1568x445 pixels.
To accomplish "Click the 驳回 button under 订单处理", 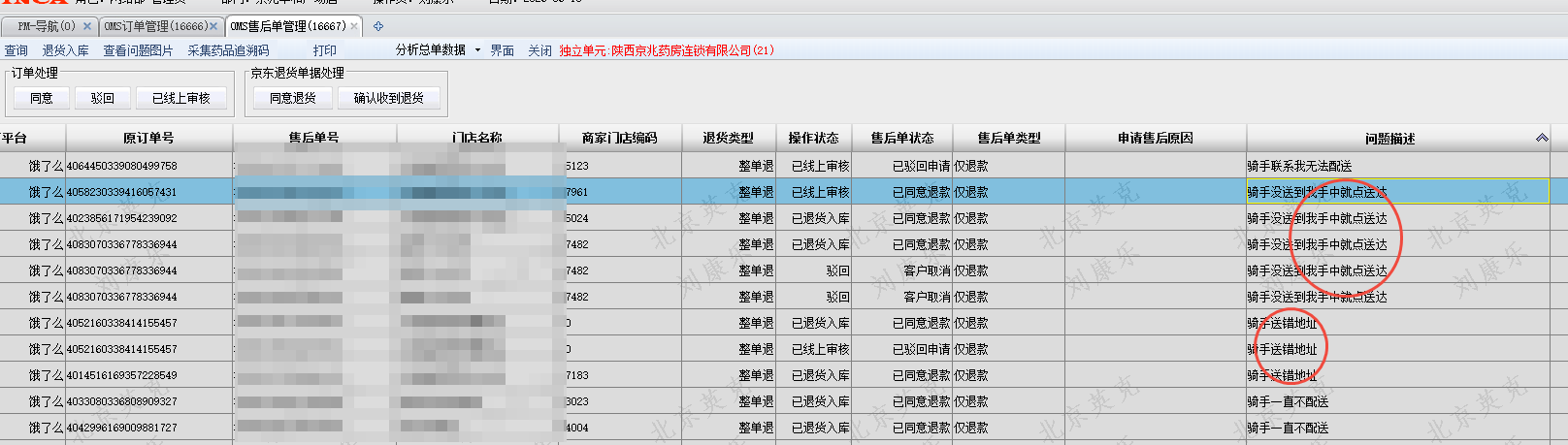I will pyautogui.click(x=103, y=98).
